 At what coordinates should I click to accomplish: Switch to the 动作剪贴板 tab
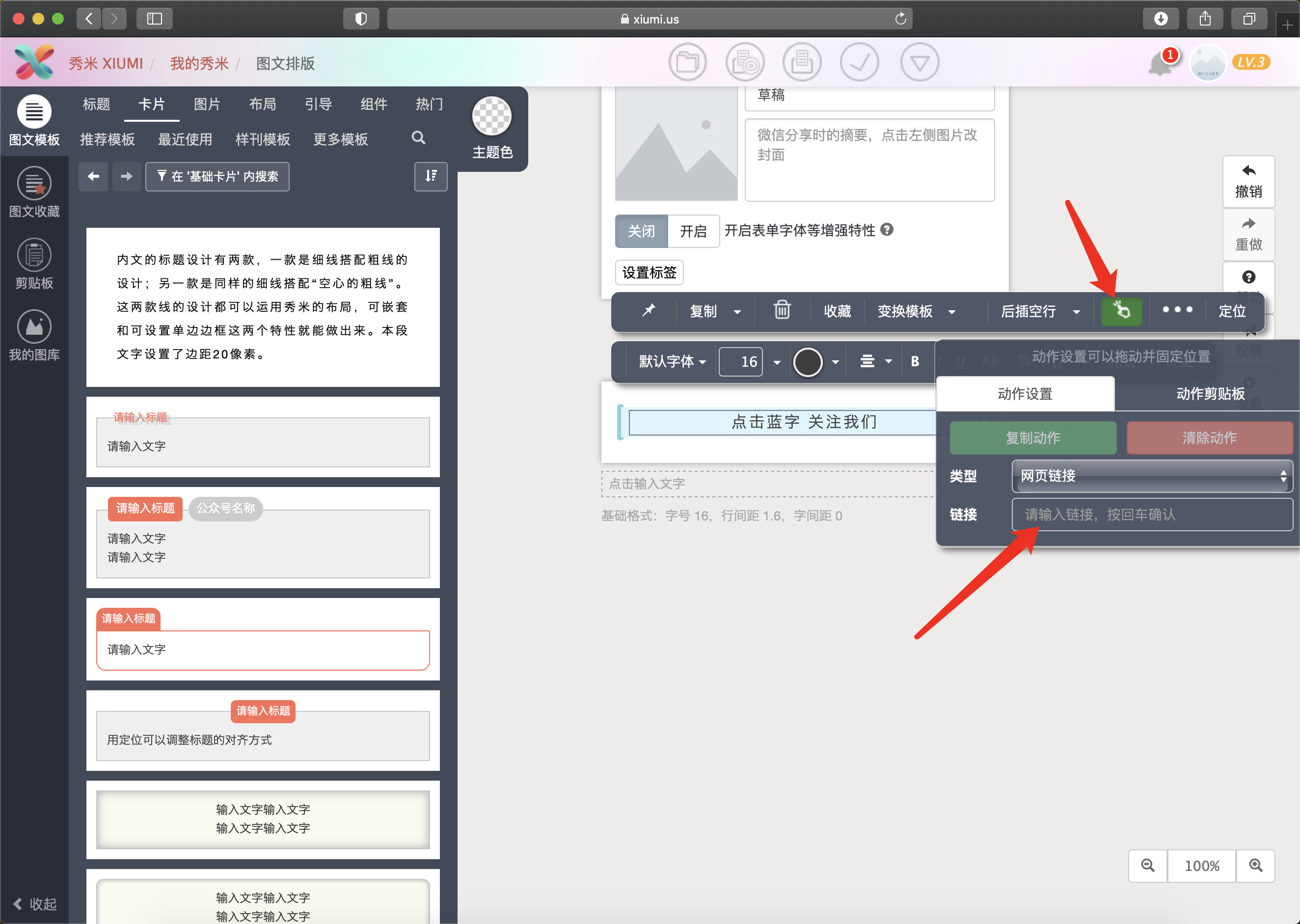click(1210, 394)
